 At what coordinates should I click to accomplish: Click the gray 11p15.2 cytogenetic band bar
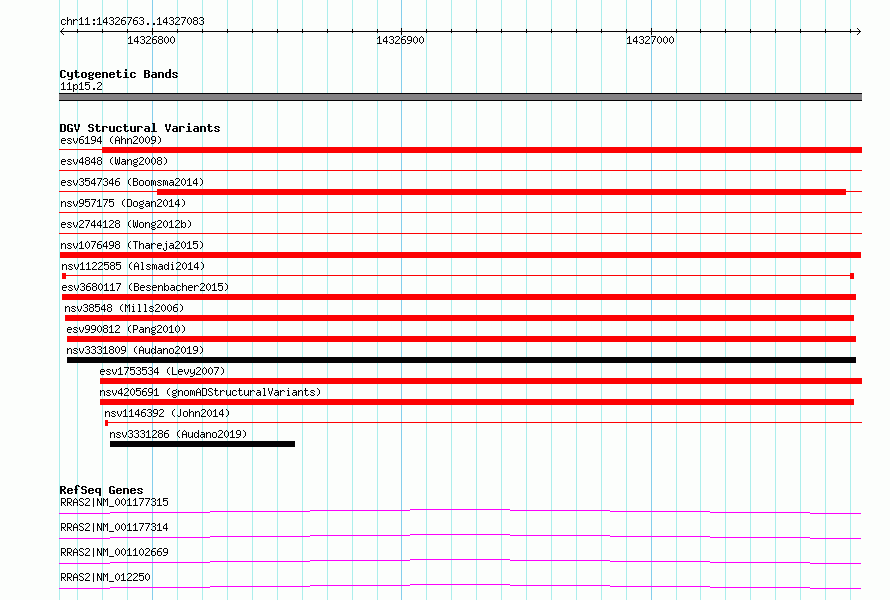click(460, 97)
